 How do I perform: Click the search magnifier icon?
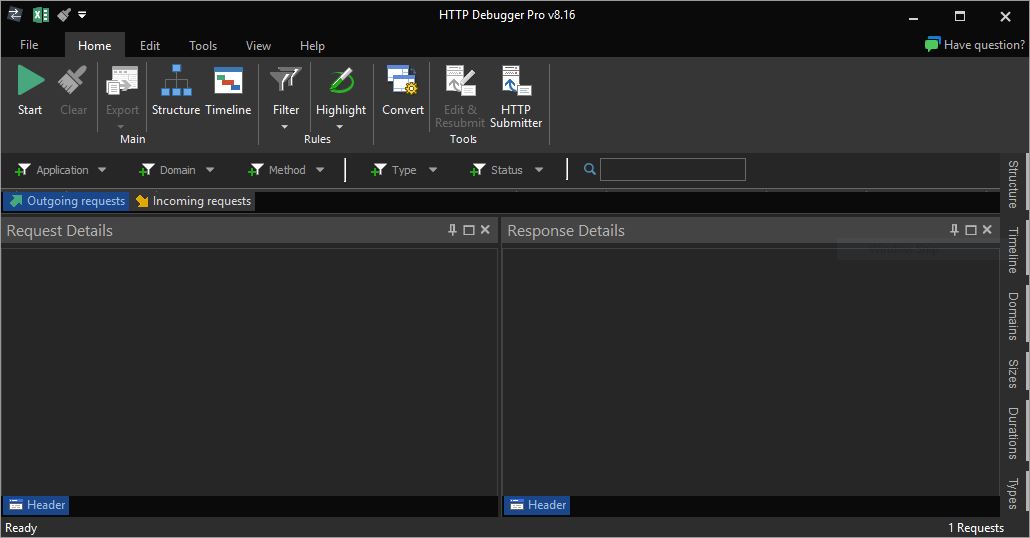pyautogui.click(x=590, y=169)
